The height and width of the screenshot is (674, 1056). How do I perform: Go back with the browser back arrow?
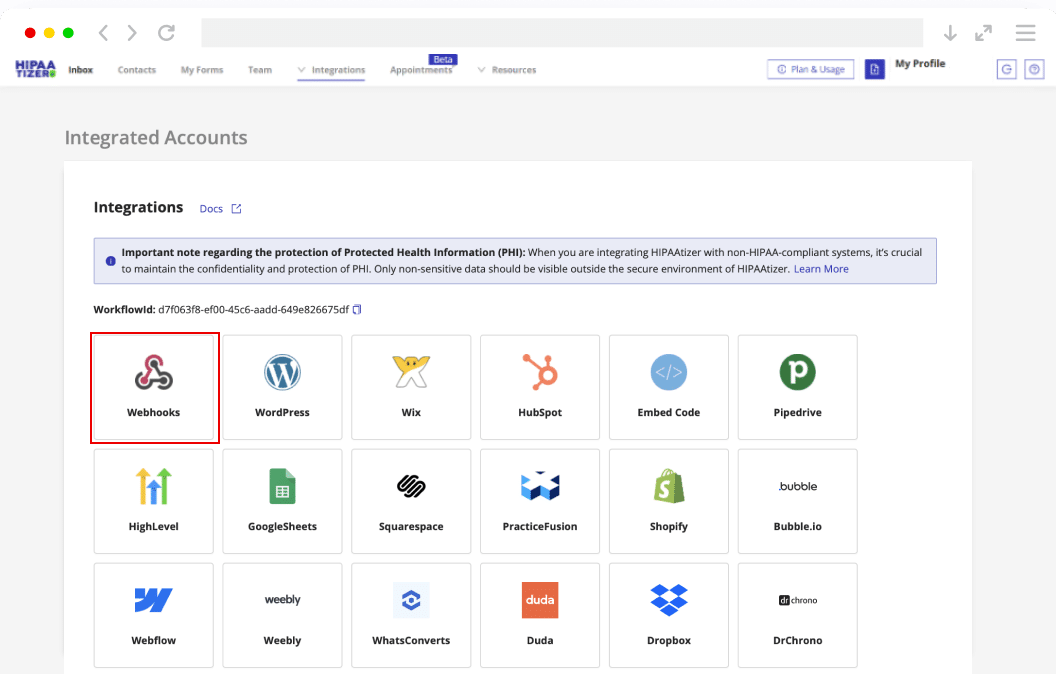pos(104,32)
